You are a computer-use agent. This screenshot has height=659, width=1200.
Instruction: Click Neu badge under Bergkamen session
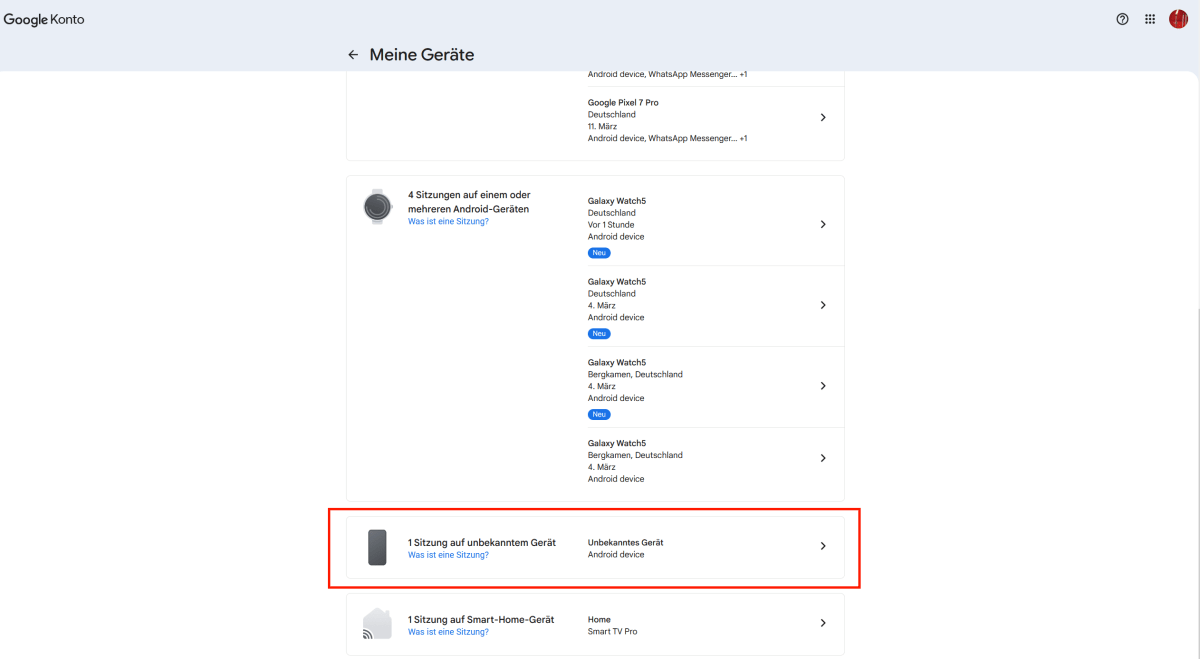(x=599, y=415)
